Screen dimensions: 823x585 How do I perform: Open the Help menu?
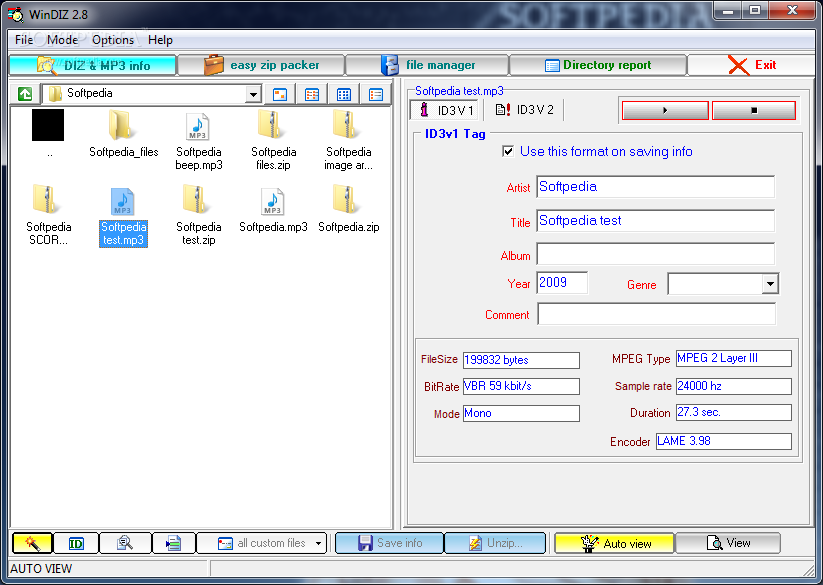[x=160, y=40]
